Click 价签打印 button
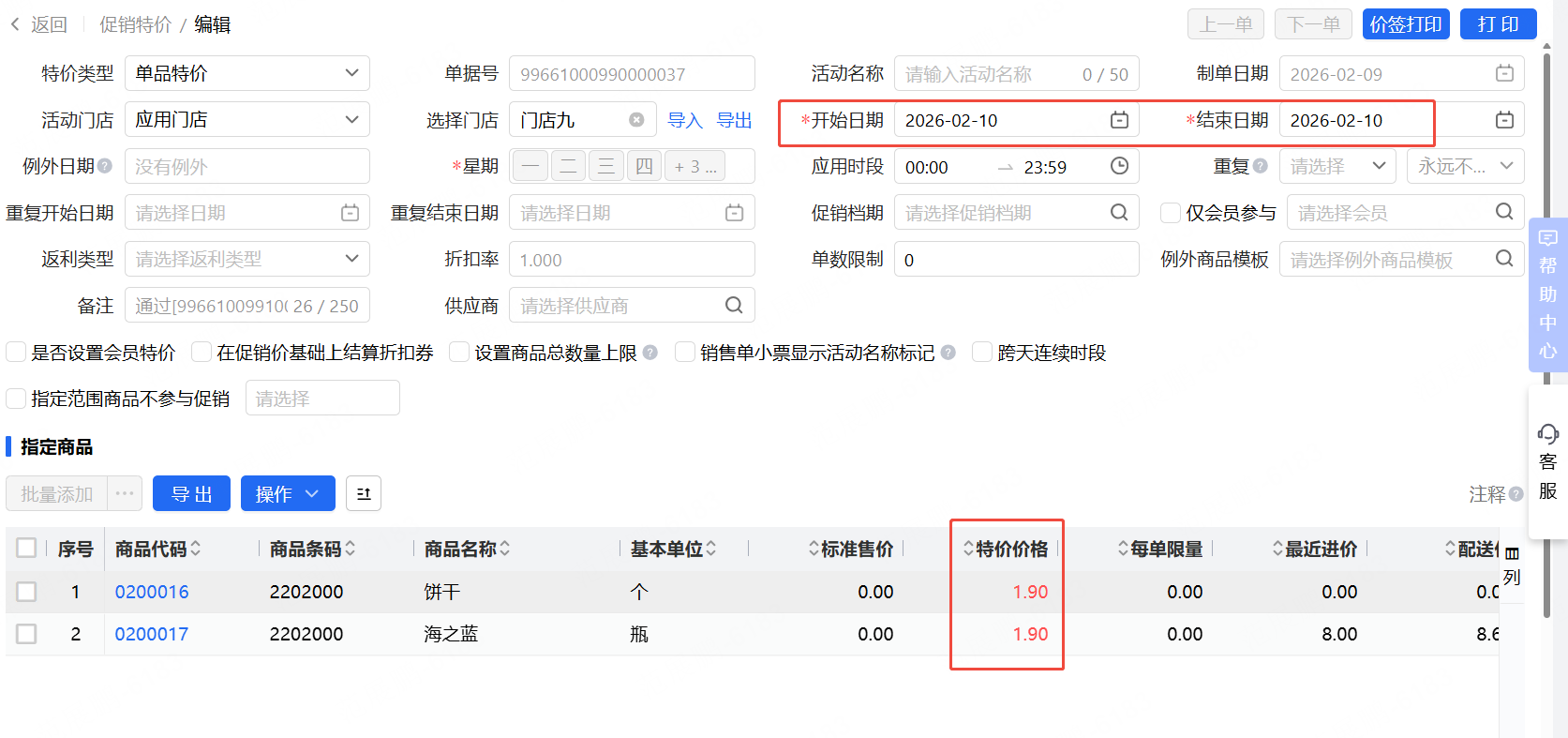This screenshot has height=738, width=1568. pyautogui.click(x=1406, y=24)
